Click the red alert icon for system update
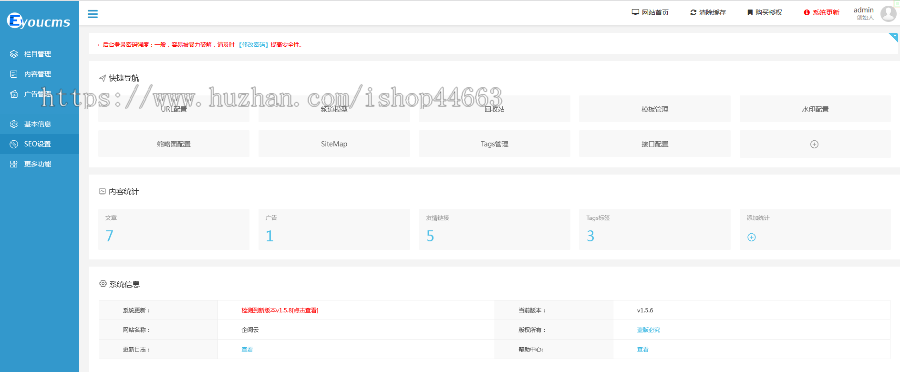The height and width of the screenshot is (372, 900). (806, 12)
